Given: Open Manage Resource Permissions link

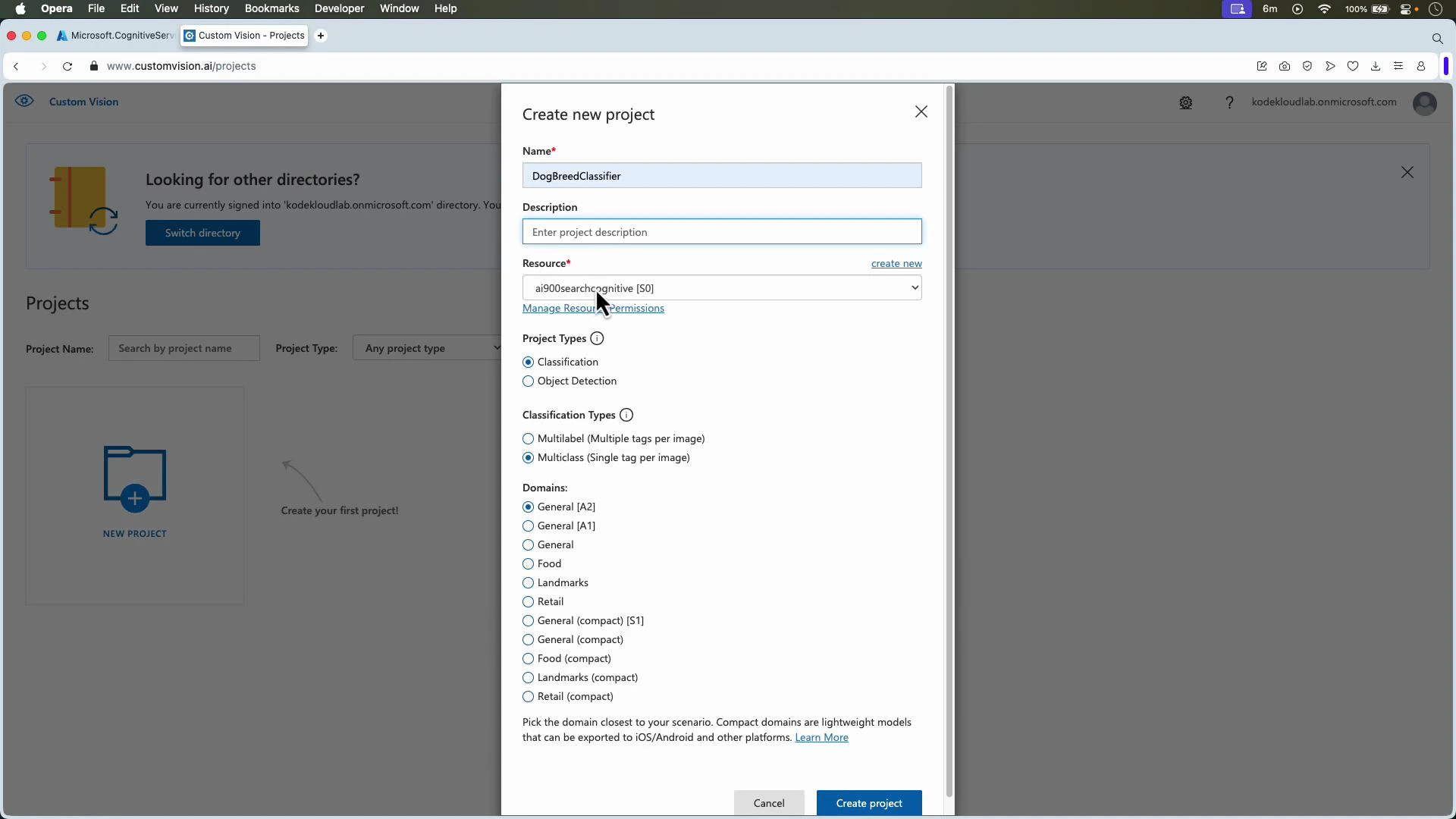Looking at the screenshot, I should pyautogui.click(x=593, y=309).
